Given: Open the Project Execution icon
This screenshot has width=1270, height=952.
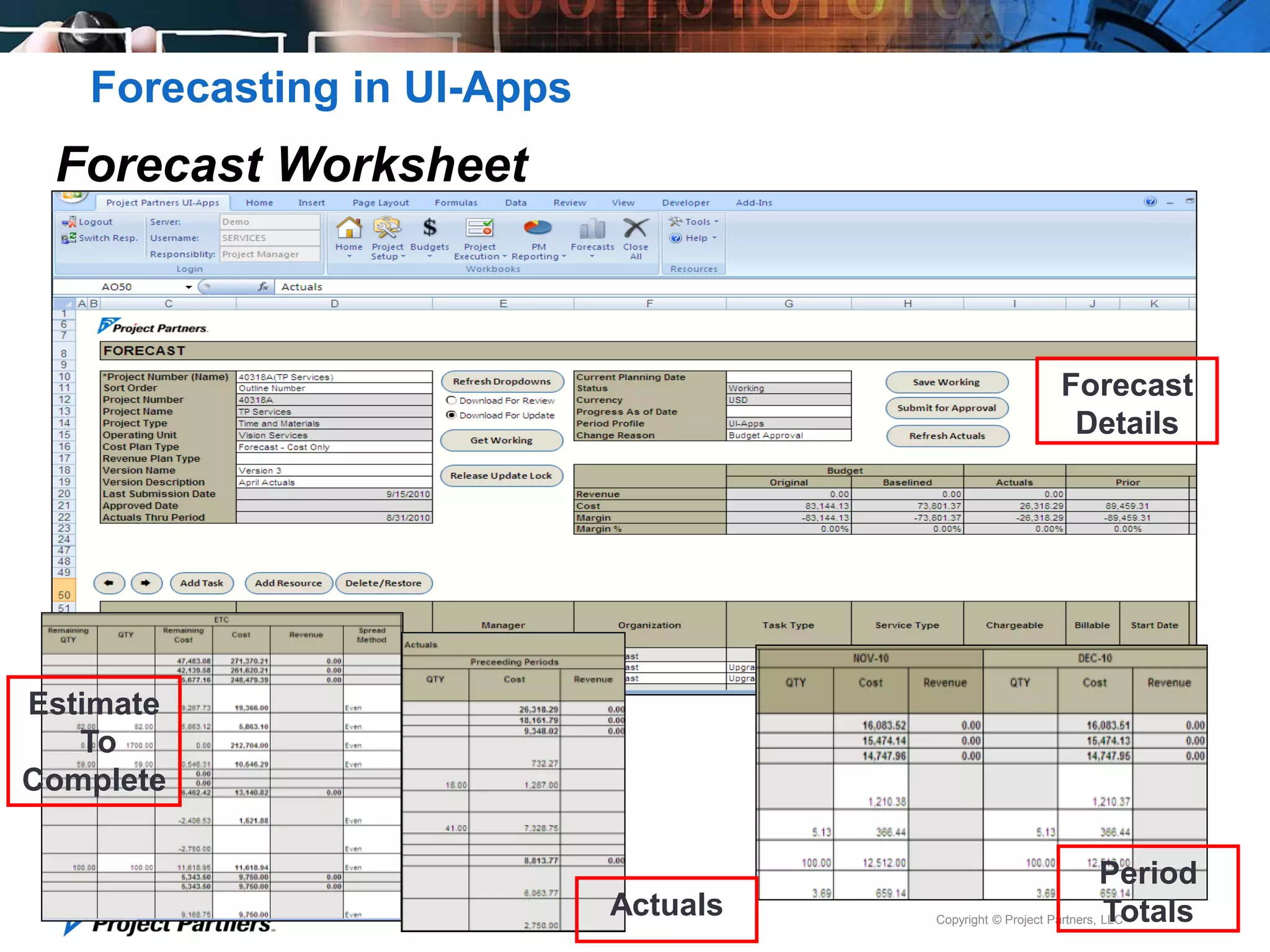Looking at the screenshot, I should click(x=480, y=228).
